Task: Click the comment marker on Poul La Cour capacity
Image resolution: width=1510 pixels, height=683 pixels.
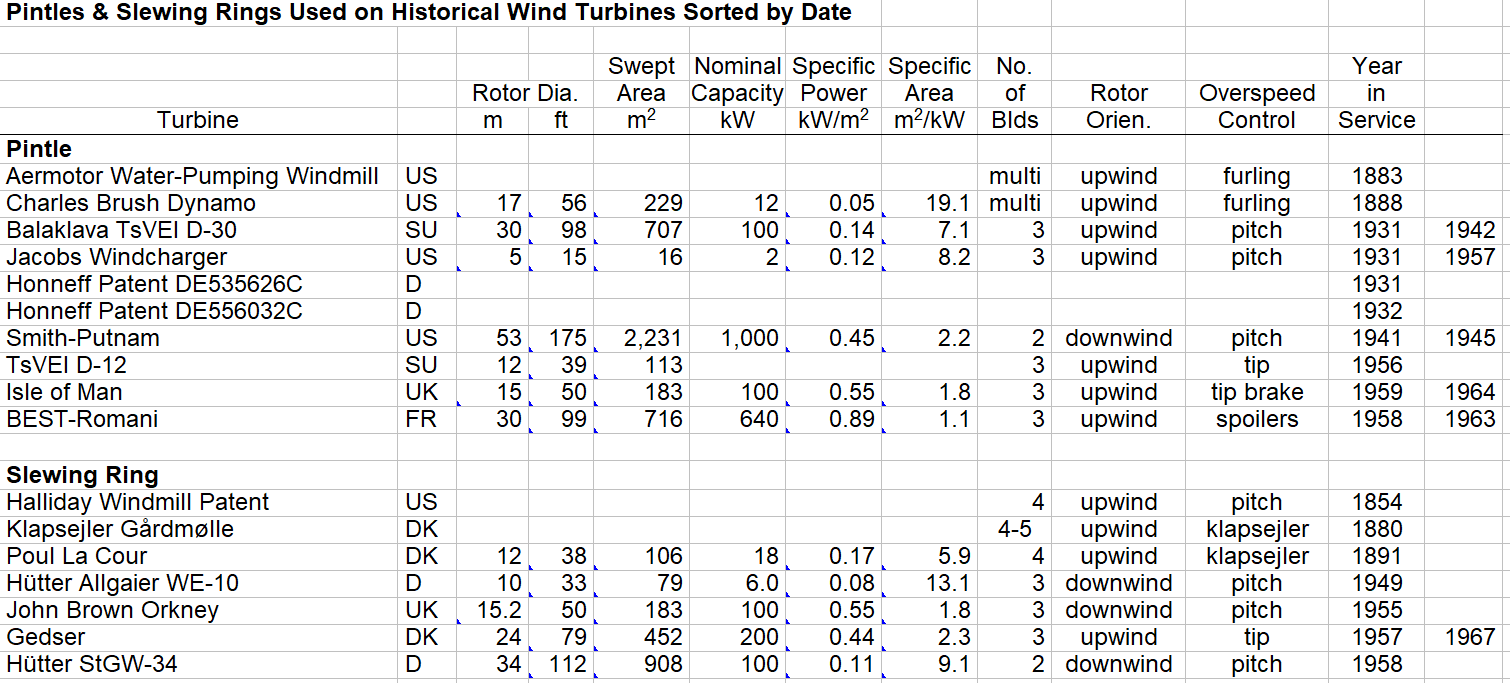Action: click(x=787, y=566)
